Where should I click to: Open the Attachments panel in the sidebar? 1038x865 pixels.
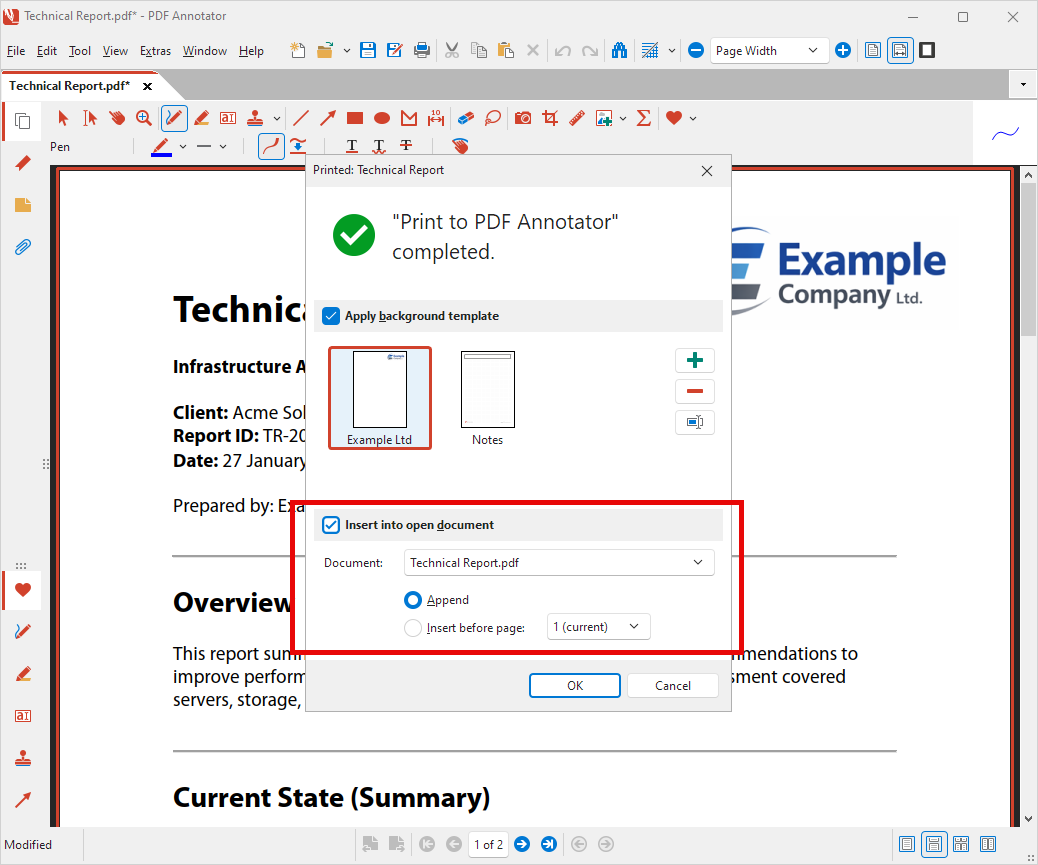pos(22,247)
